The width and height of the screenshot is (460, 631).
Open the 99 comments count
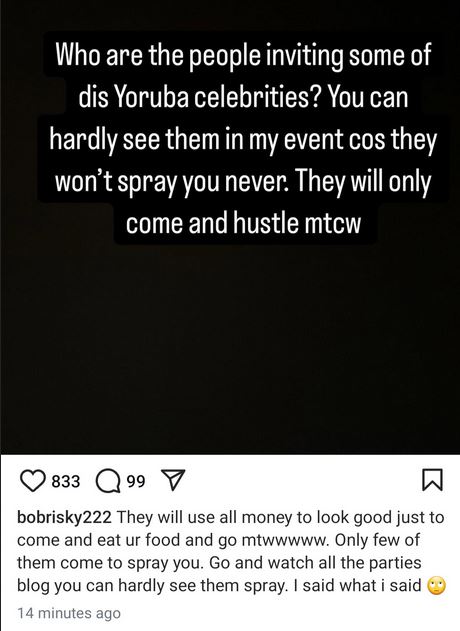point(136,481)
